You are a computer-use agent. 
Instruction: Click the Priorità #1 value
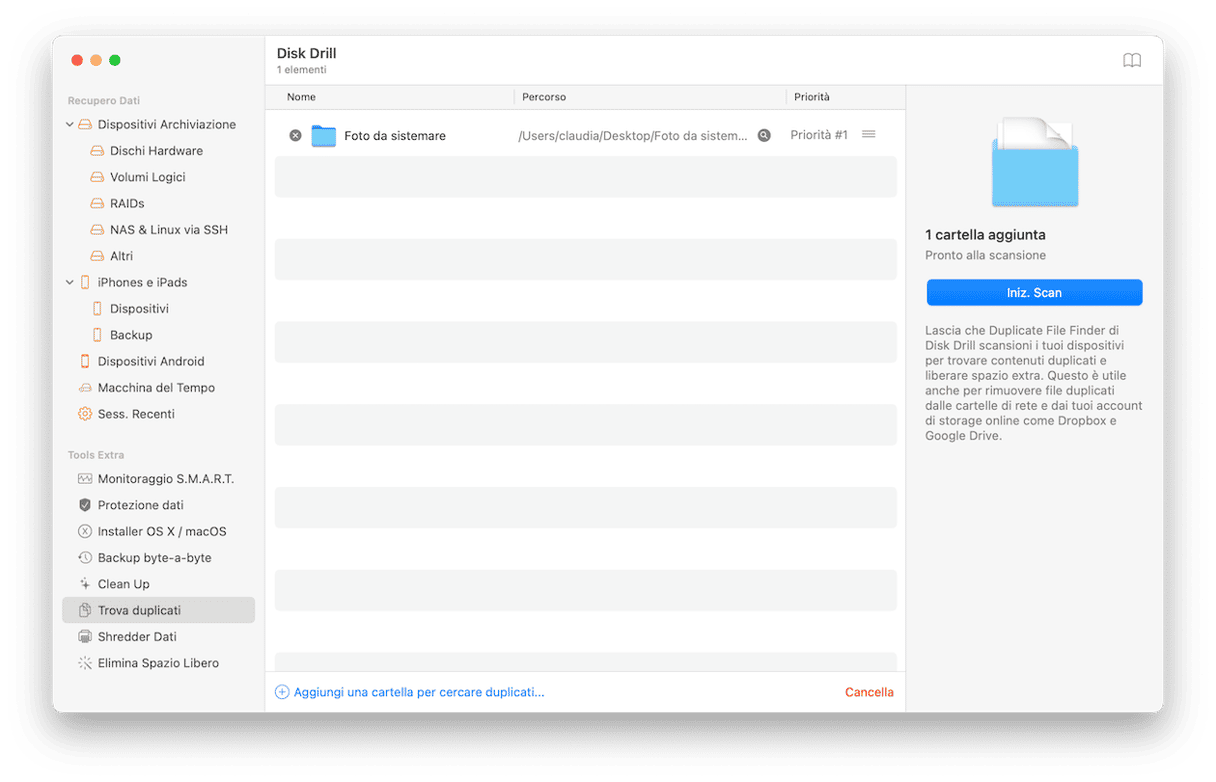pyautogui.click(x=819, y=135)
